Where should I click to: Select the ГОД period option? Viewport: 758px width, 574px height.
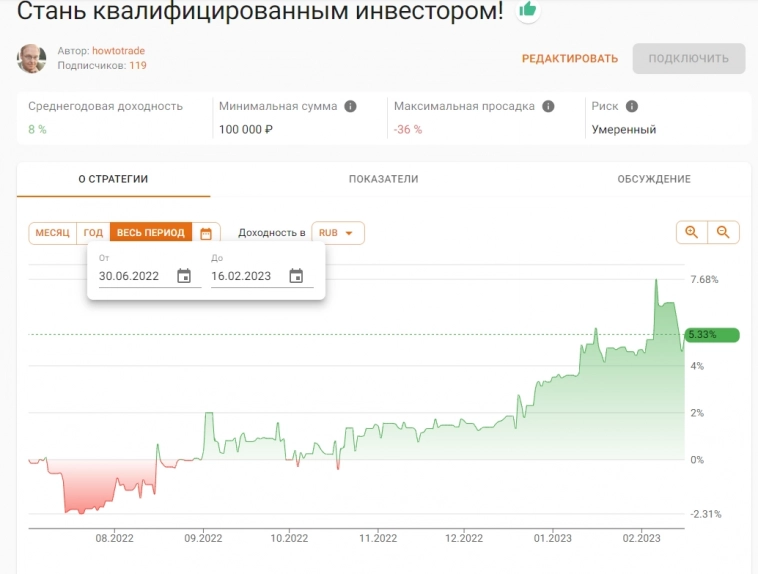click(93, 233)
